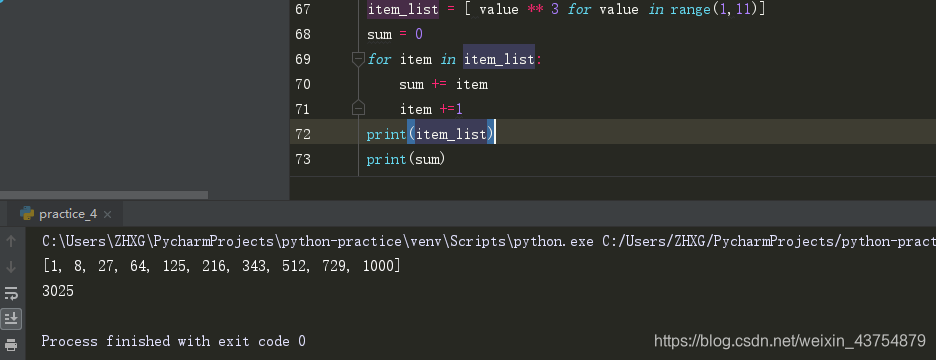Image resolution: width=936 pixels, height=360 pixels.
Task: Click line number 68 in gutter
Action: [x=303, y=35]
